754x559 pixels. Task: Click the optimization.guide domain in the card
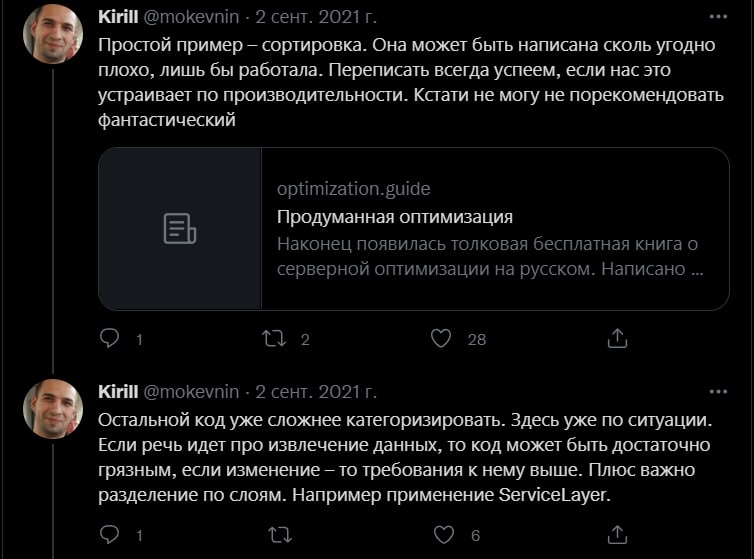click(x=353, y=189)
